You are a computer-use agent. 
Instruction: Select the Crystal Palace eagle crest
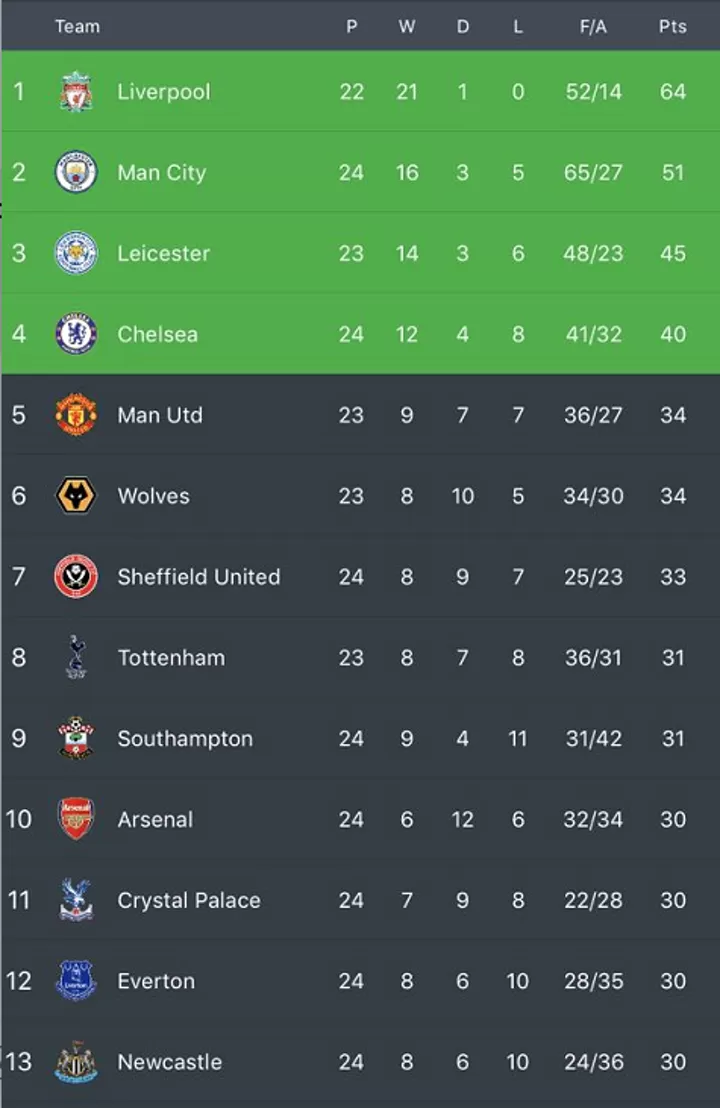point(76,900)
